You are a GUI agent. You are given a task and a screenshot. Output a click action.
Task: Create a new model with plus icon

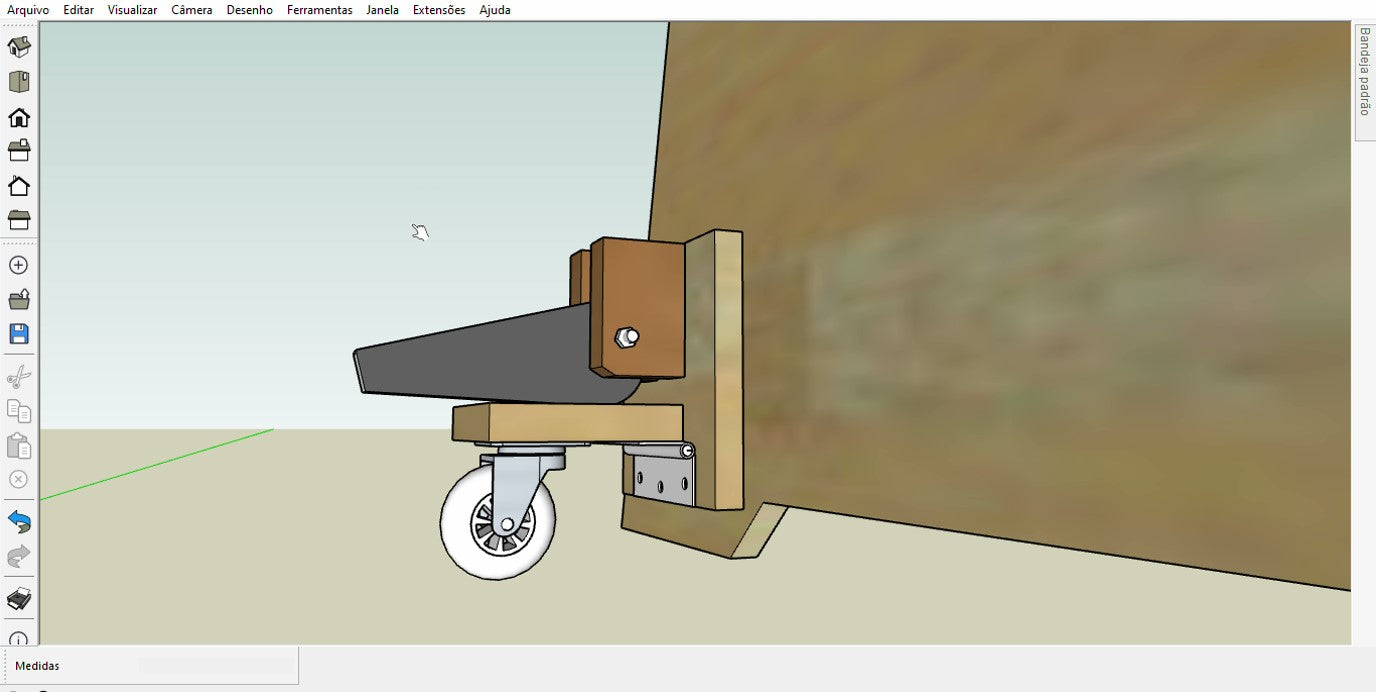[x=18, y=265]
